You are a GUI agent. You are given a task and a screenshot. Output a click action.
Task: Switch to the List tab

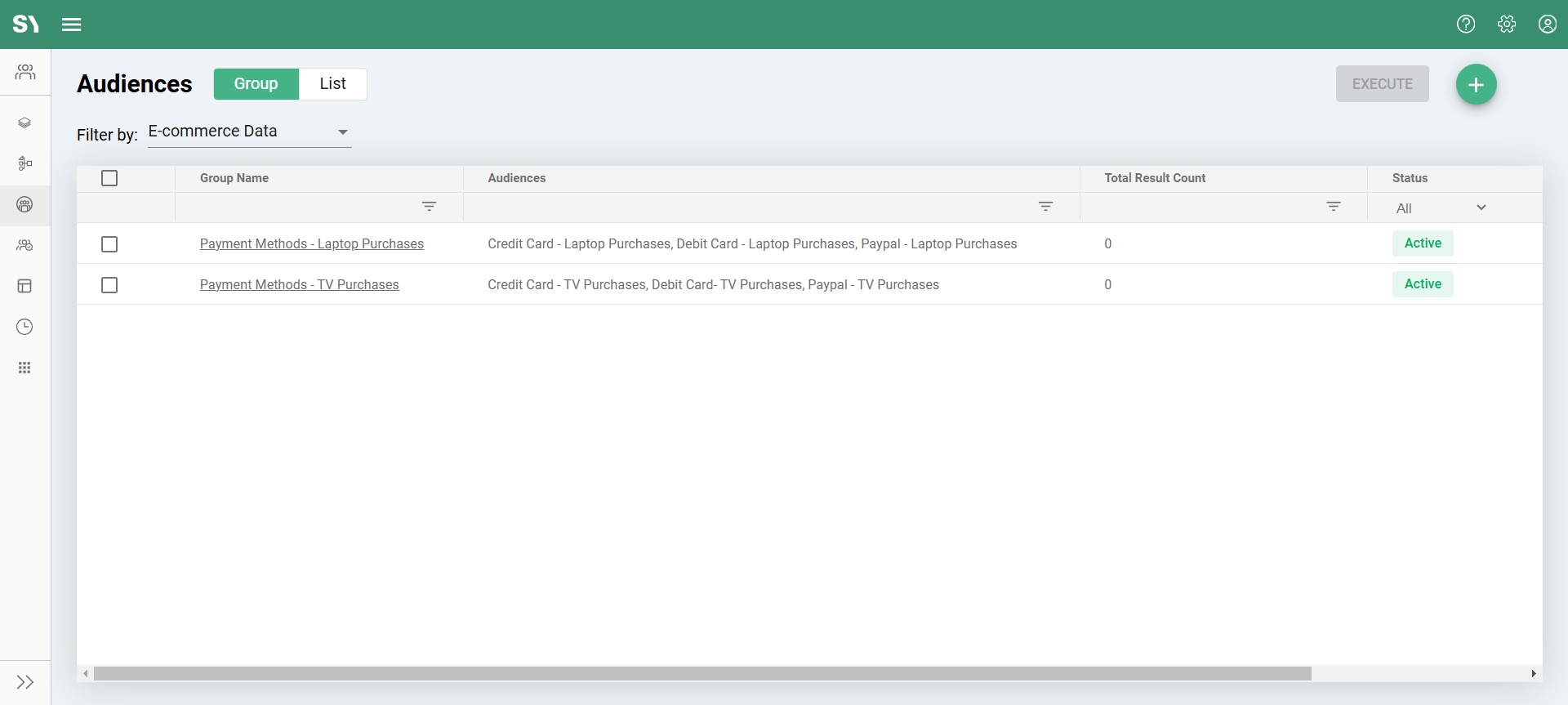click(x=332, y=84)
